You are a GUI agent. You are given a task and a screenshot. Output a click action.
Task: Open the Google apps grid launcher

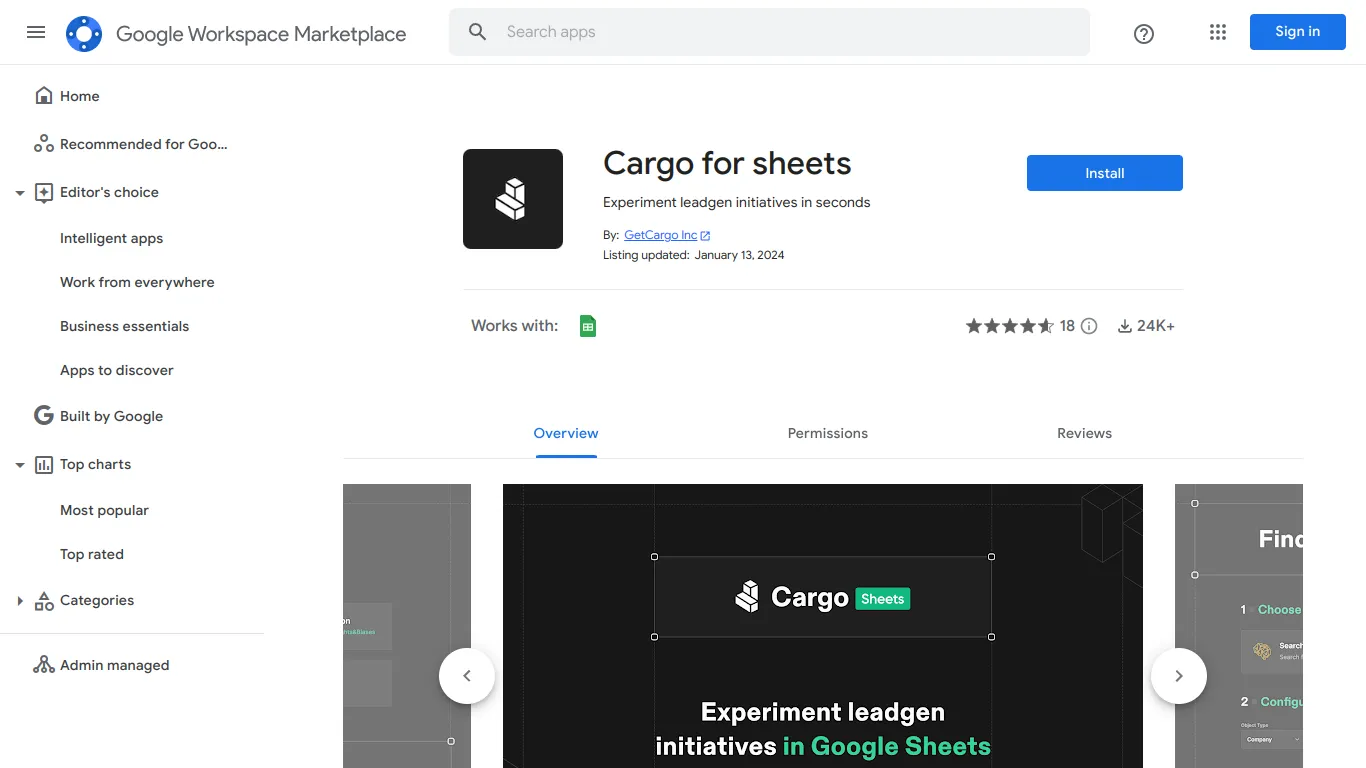pos(1217,32)
